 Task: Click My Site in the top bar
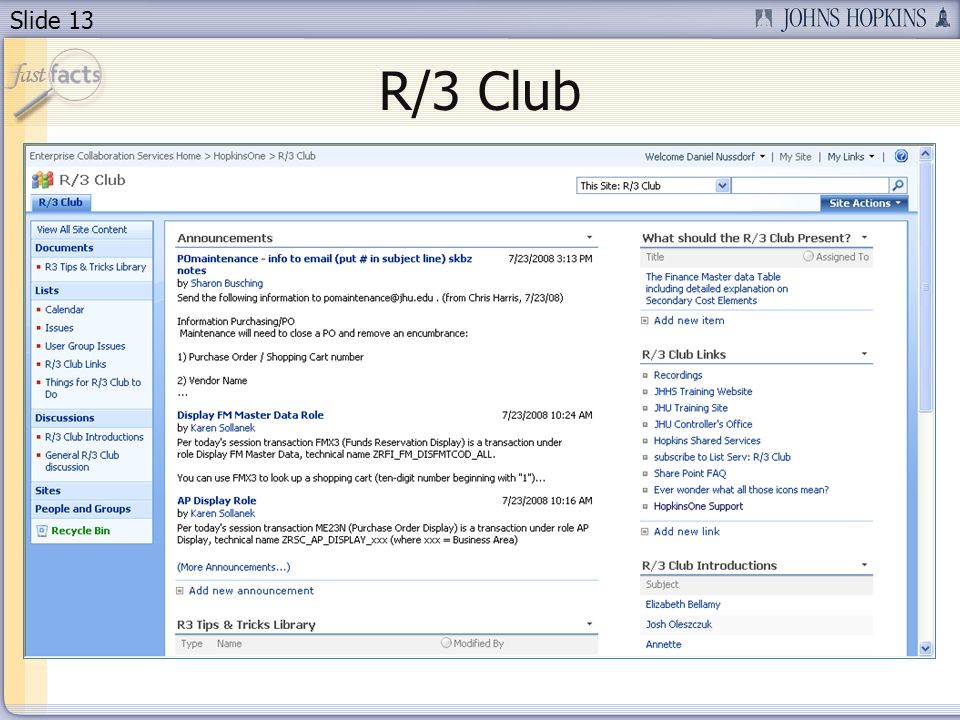coord(795,157)
